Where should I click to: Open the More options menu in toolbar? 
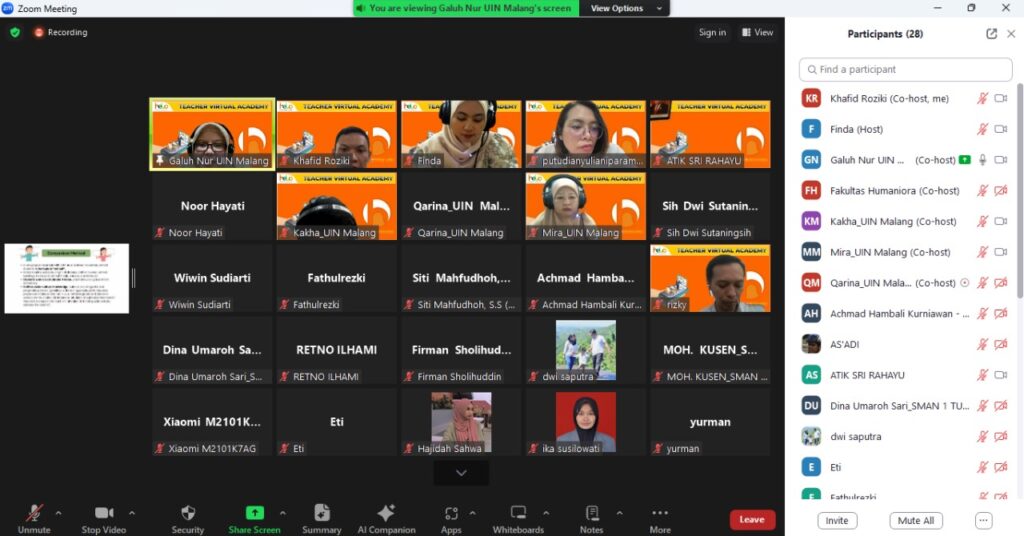point(659,515)
